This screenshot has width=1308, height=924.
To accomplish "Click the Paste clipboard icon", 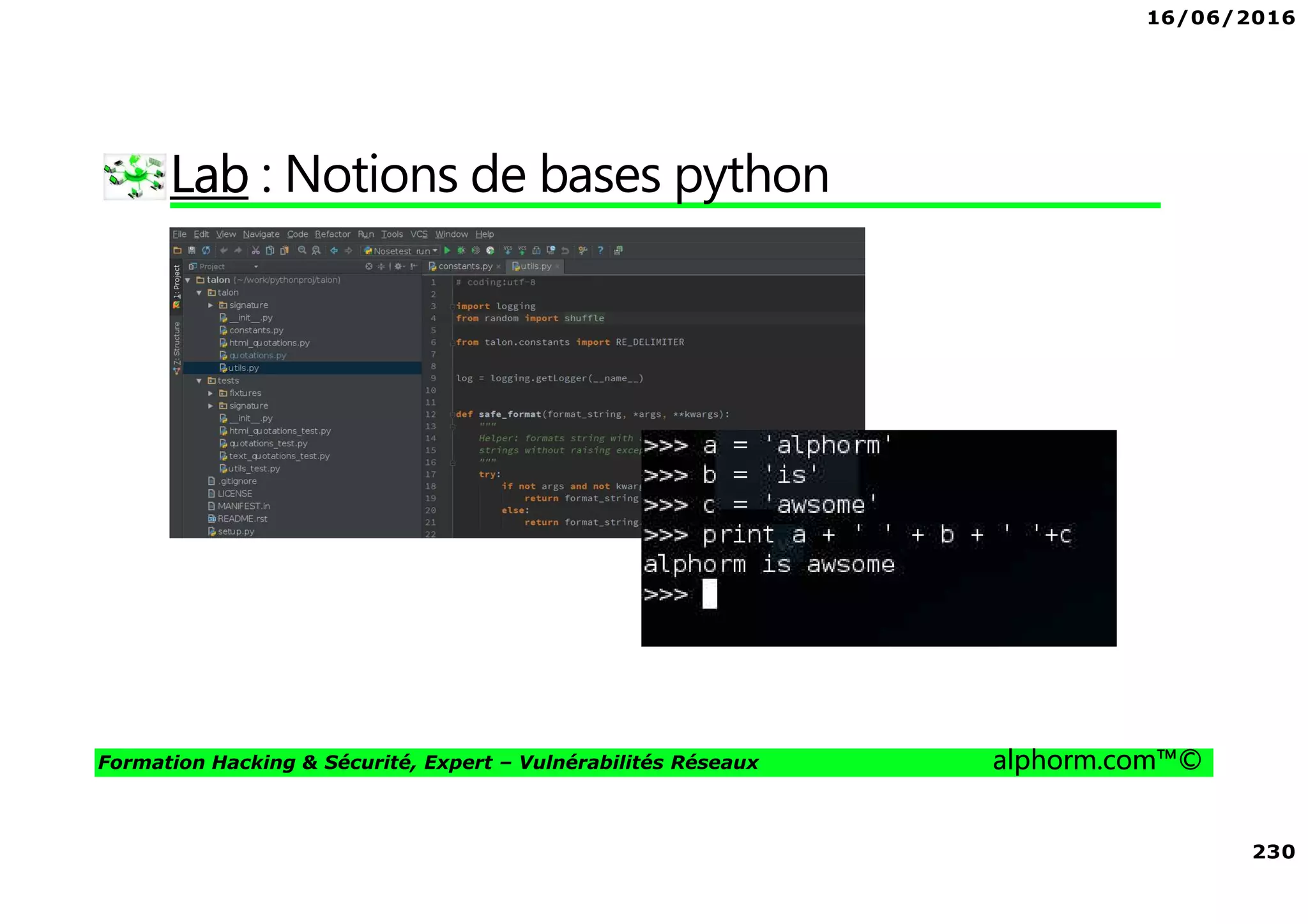I will click(x=285, y=250).
